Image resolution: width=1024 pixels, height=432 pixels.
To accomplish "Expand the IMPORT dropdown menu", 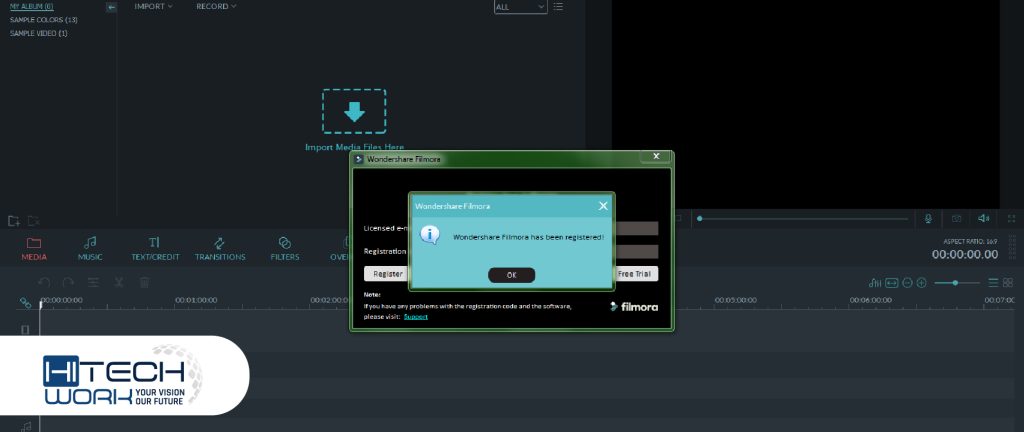I will pyautogui.click(x=153, y=7).
